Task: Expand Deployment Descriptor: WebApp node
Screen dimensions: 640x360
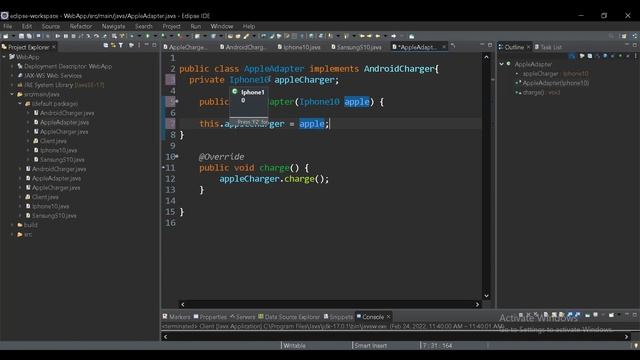Action: tap(12, 66)
